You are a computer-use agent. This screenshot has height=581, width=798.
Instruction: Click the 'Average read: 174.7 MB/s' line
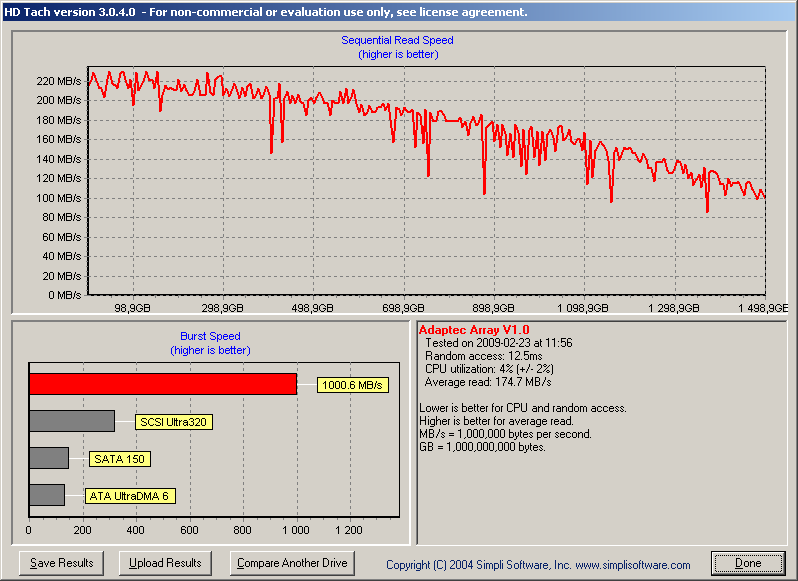[x=488, y=382]
